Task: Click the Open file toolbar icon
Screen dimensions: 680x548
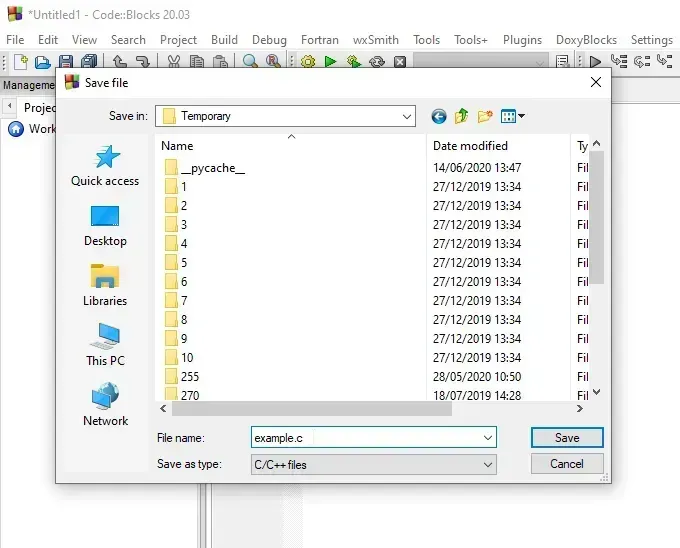Action: click(x=42, y=62)
